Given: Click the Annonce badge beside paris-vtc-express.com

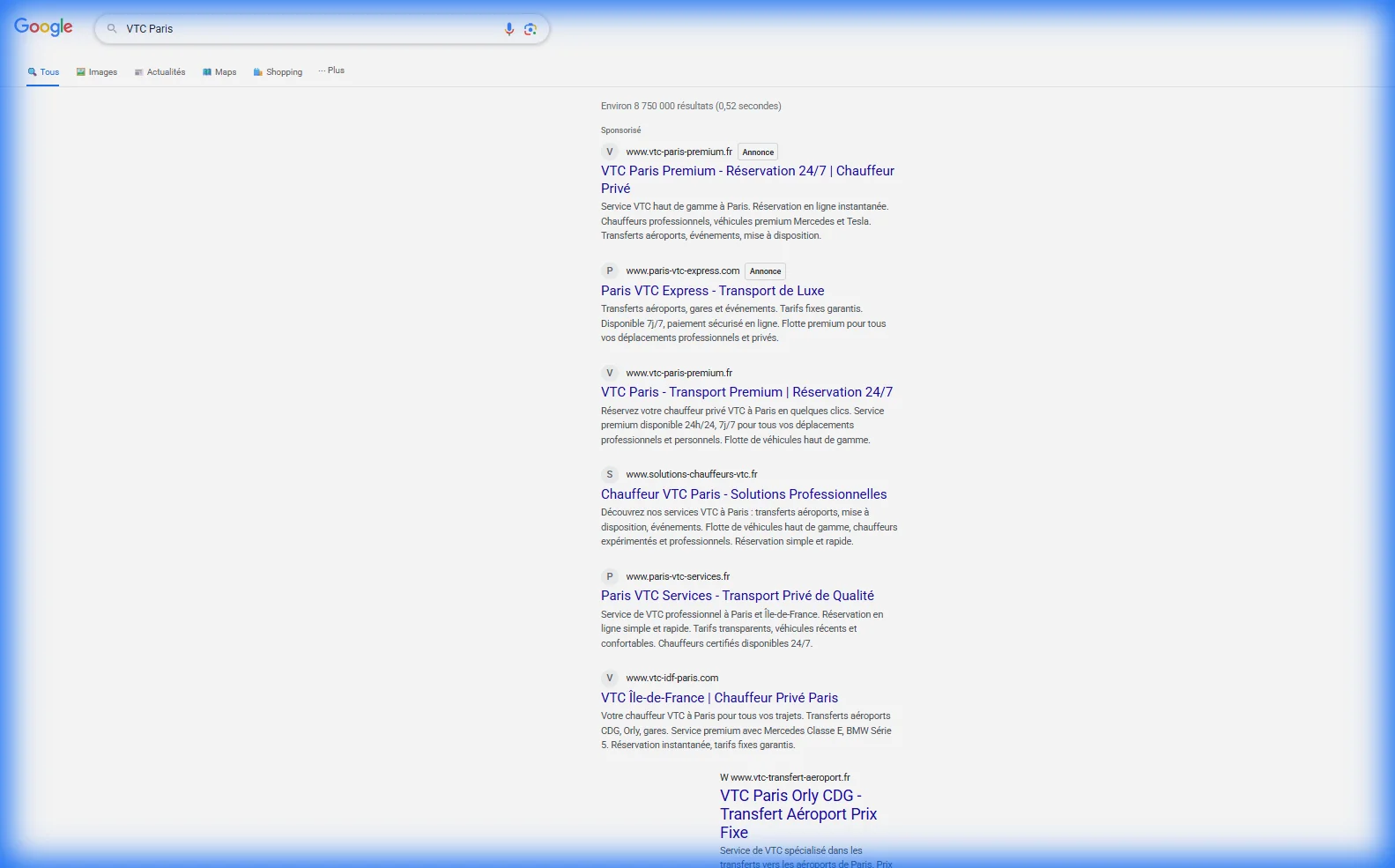Looking at the screenshot, I should coord(765,271).
